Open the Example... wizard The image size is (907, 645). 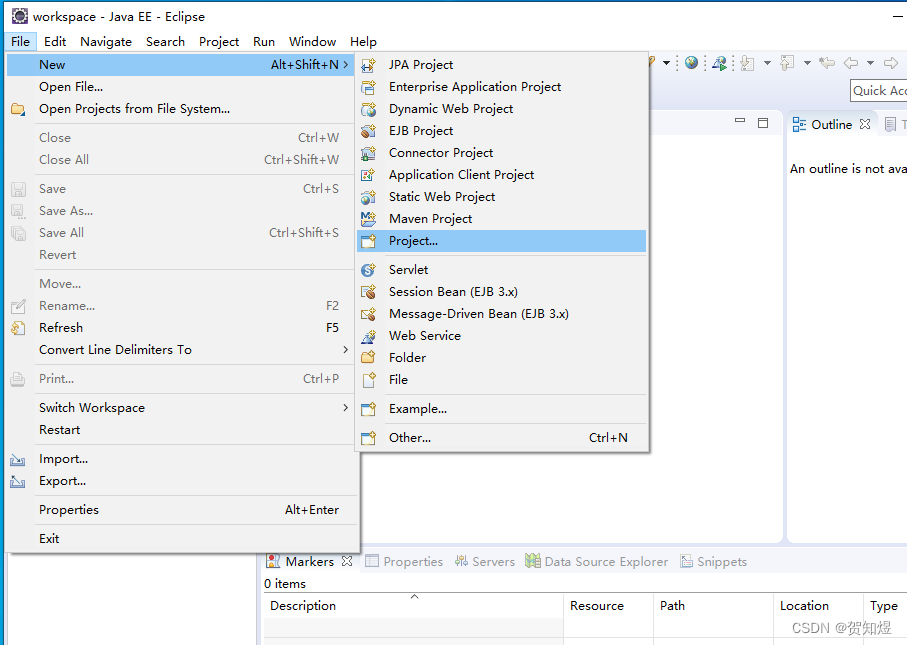click(x=502, y=409)
